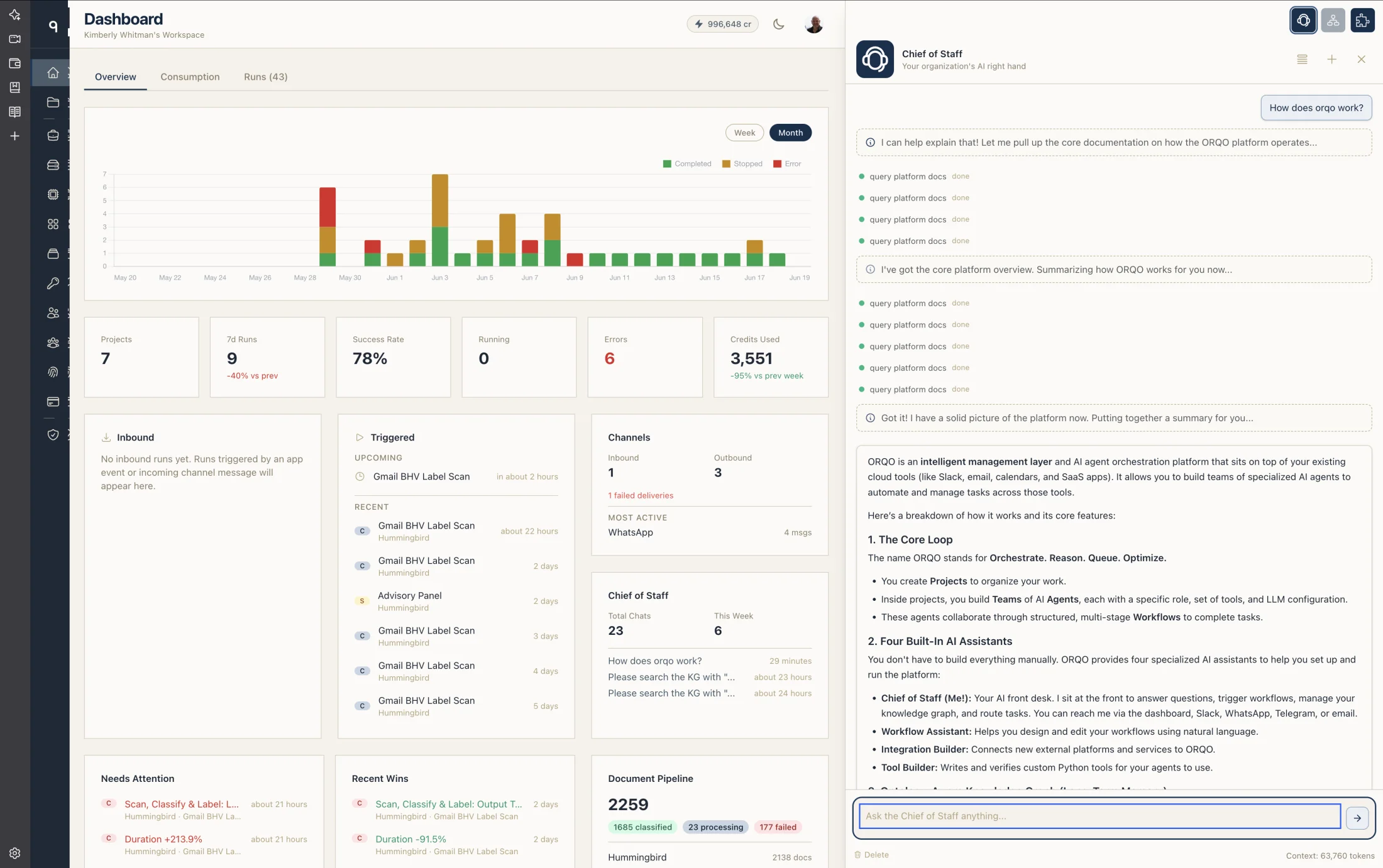Screen dimensions: 1383x868
Task: Open the fingerprint icon in the sidebar
Action: pos(53,372)
